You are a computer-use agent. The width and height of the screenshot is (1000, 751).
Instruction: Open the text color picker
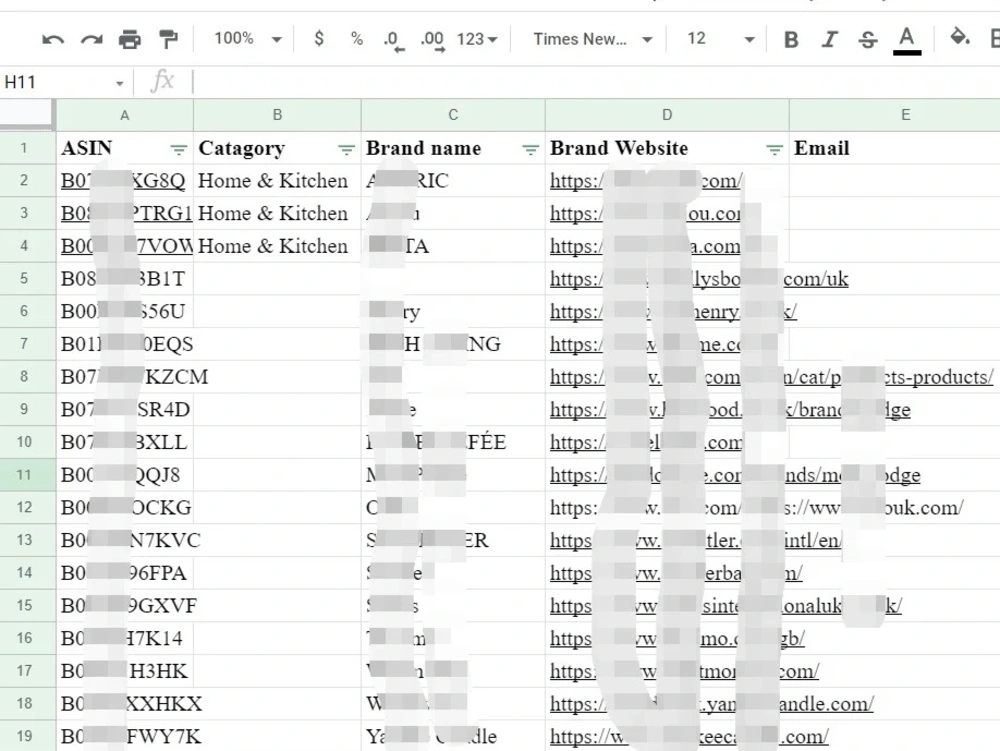(906, 40)
